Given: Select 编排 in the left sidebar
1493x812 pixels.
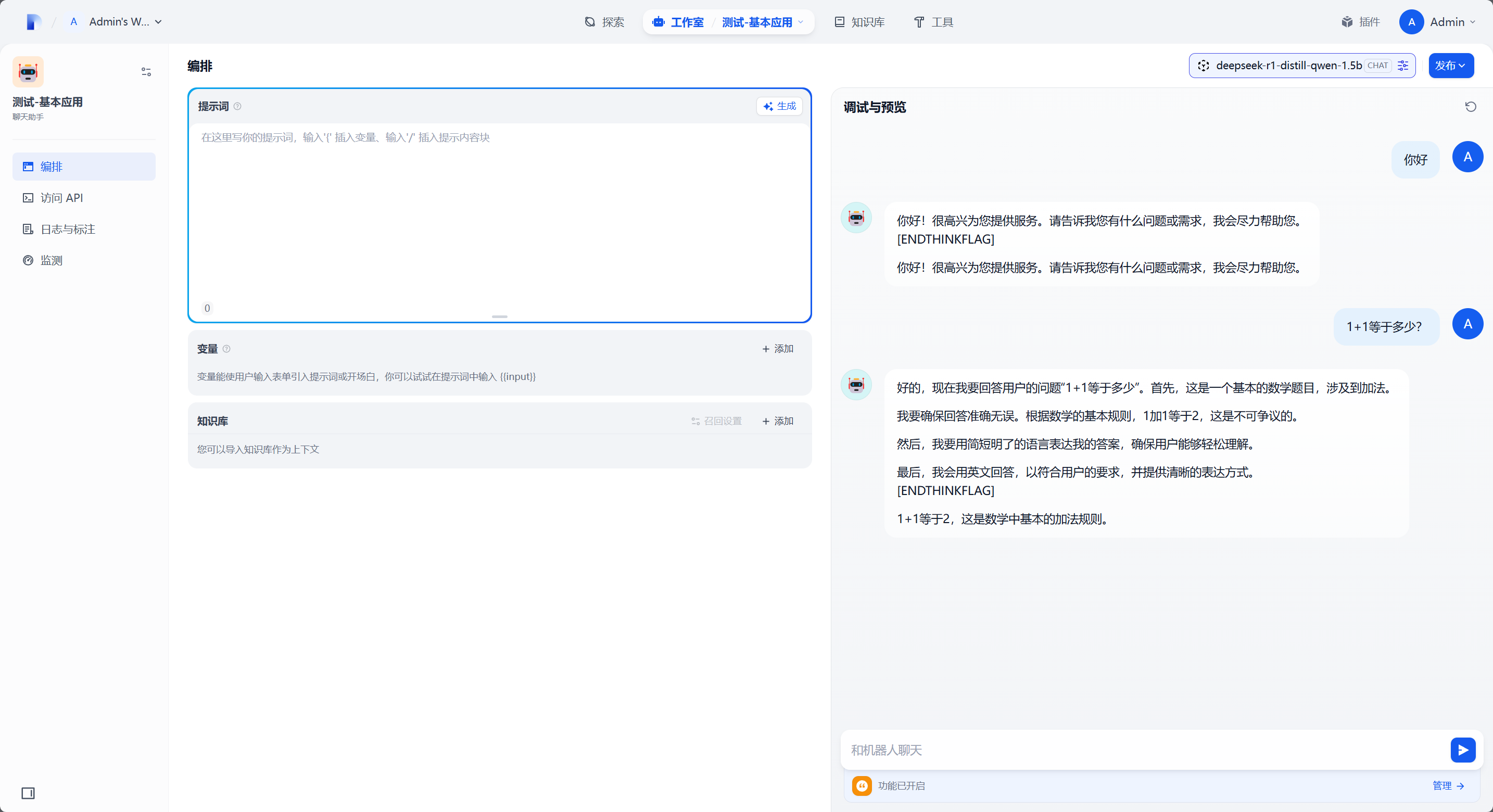Looking at the screenshot, I should pyautogui.click(x=51, y=167).
